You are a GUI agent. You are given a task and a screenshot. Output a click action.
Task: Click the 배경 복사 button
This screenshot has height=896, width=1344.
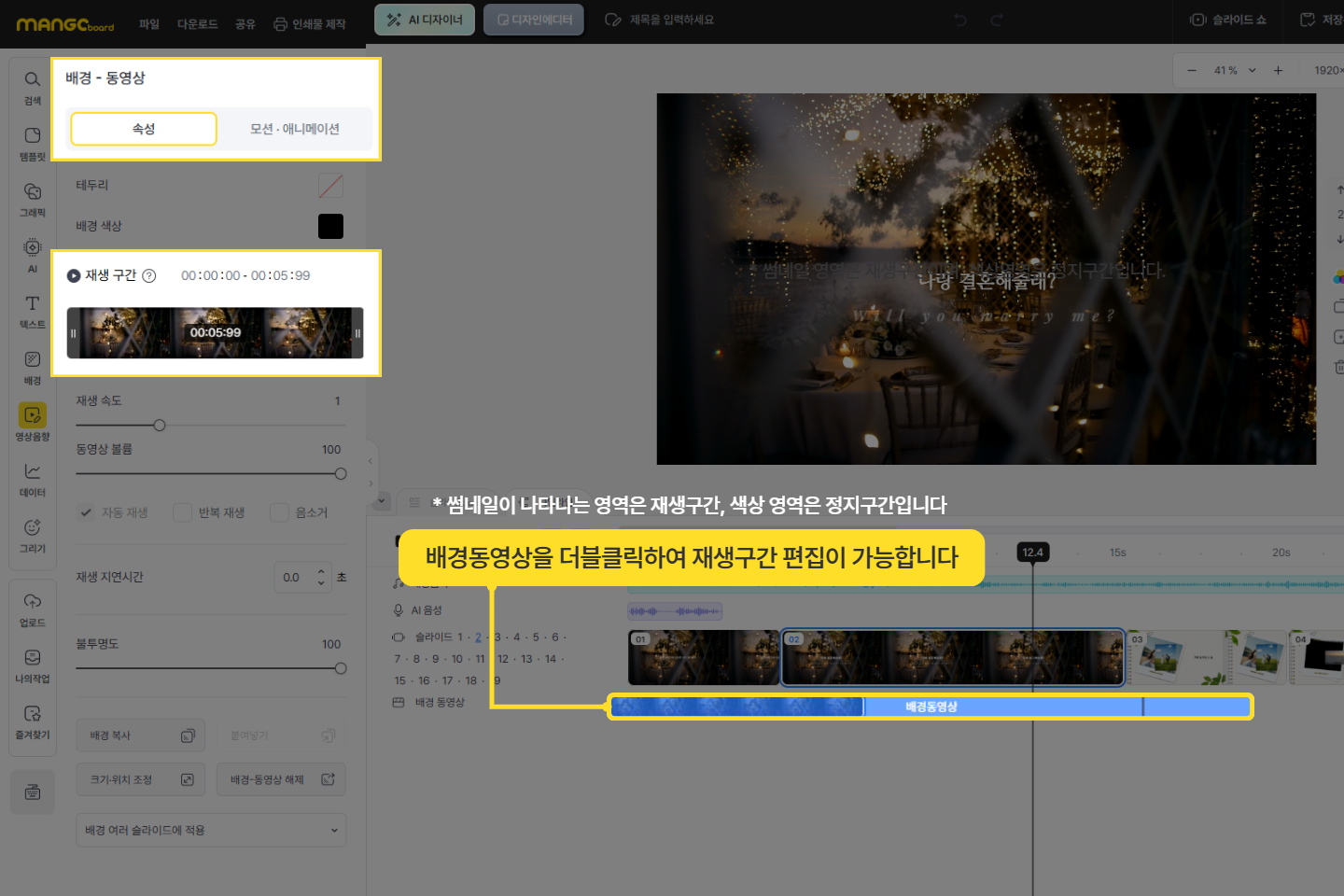pos(140,735)
